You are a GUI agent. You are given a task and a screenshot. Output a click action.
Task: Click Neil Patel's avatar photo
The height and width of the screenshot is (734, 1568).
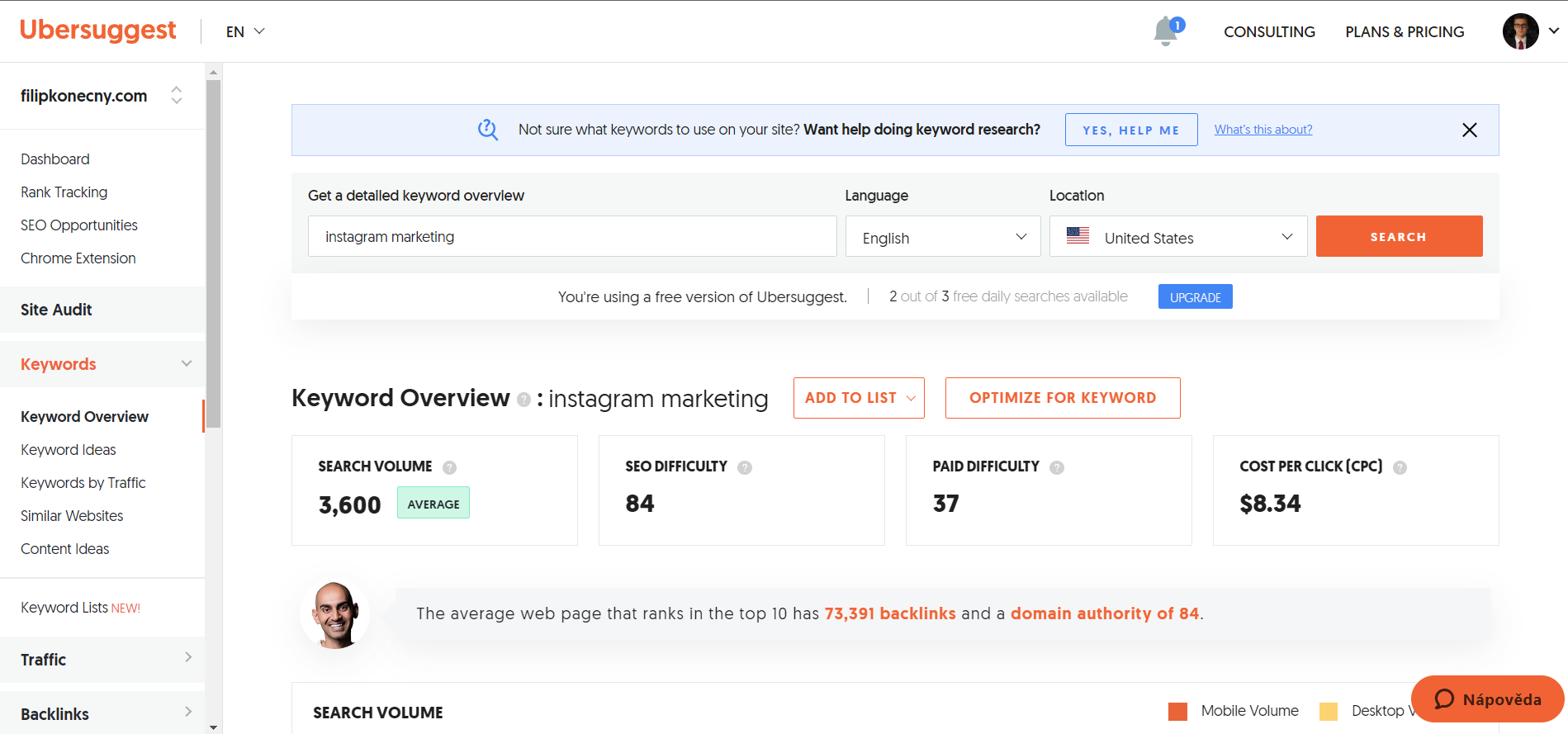(335, 614)
